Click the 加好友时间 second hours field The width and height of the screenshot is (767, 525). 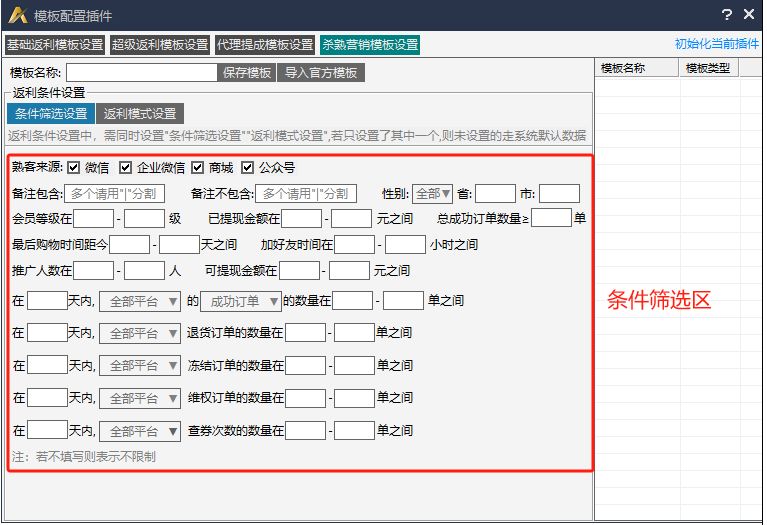(x=405, y=244)
